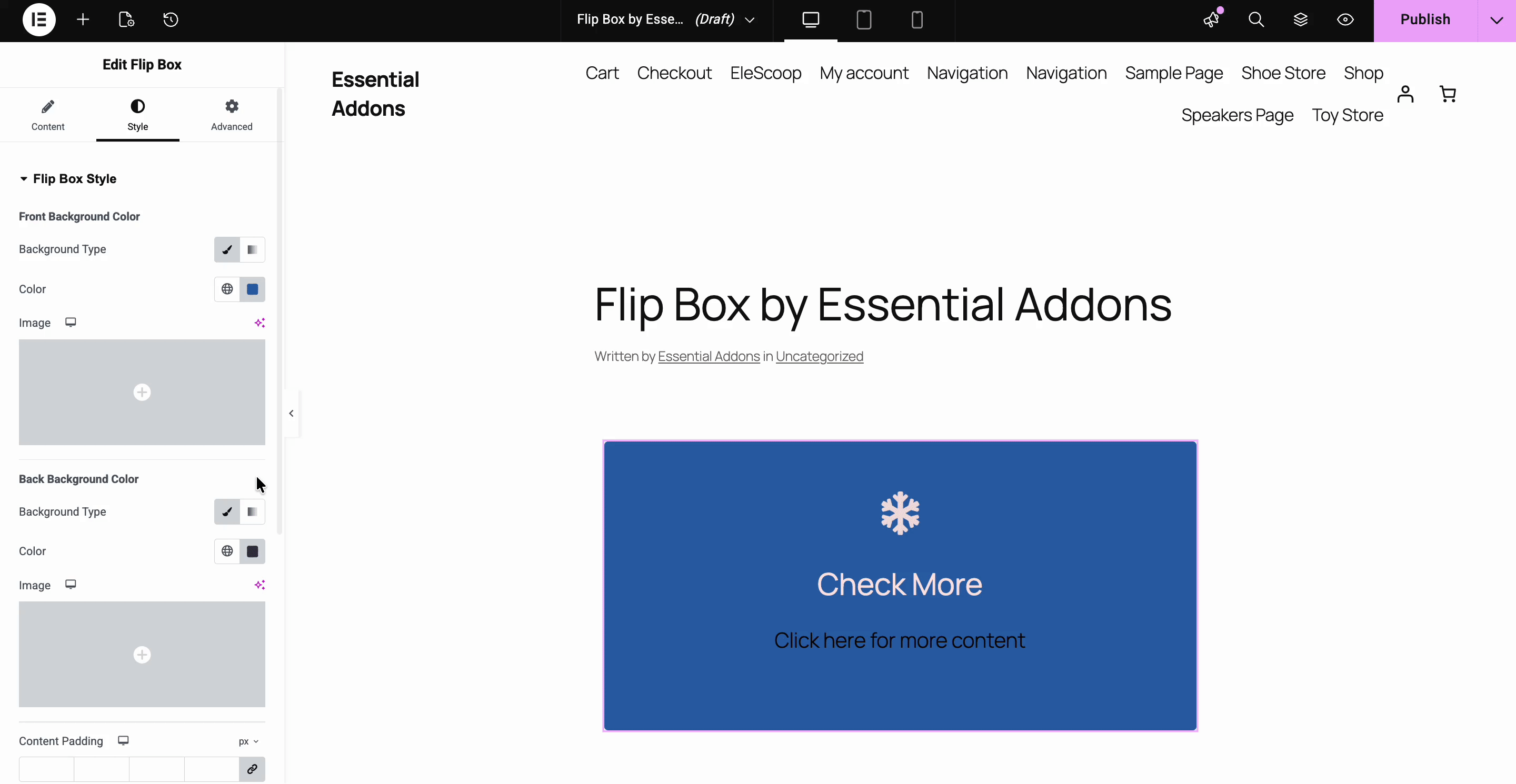Open the Structure layers panel icon

click(x=1301, y=19)
